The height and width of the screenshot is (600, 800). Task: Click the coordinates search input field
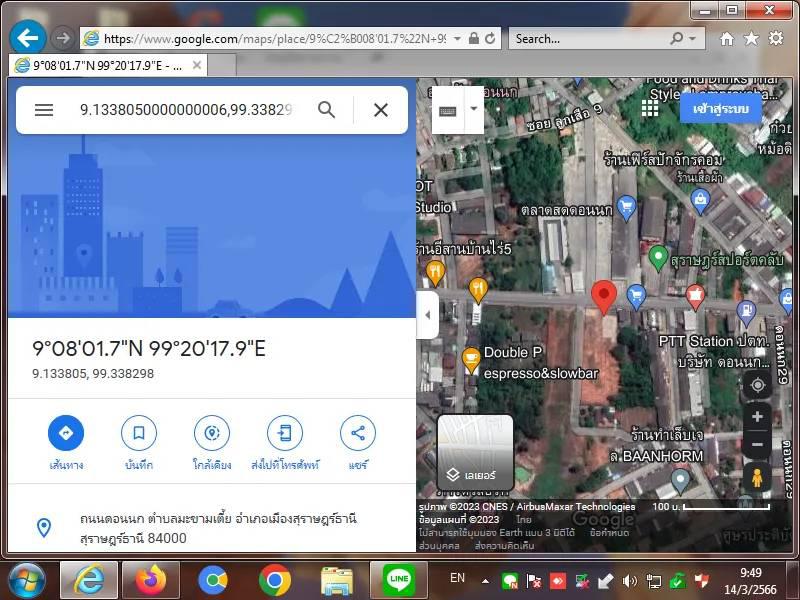pyautogui.click(x=186, y=110)
